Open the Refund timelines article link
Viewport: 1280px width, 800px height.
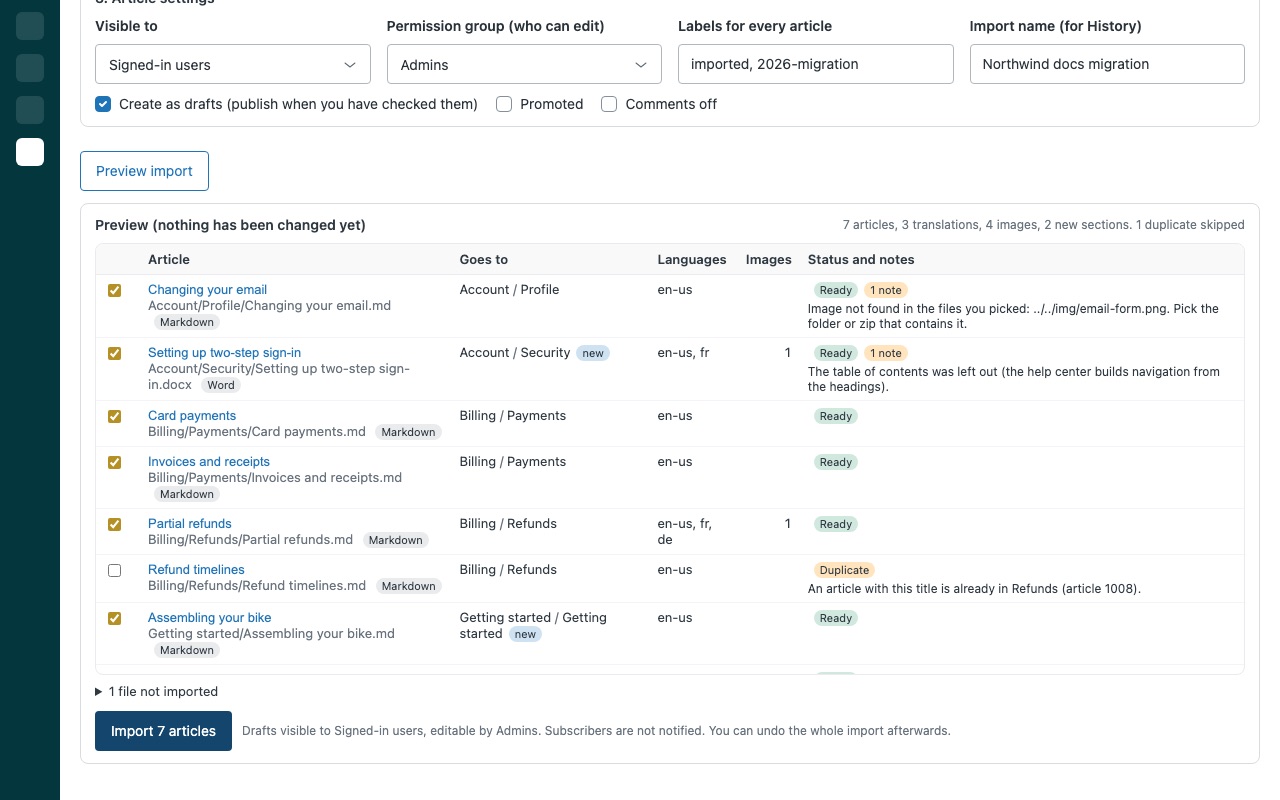point(196,569)
